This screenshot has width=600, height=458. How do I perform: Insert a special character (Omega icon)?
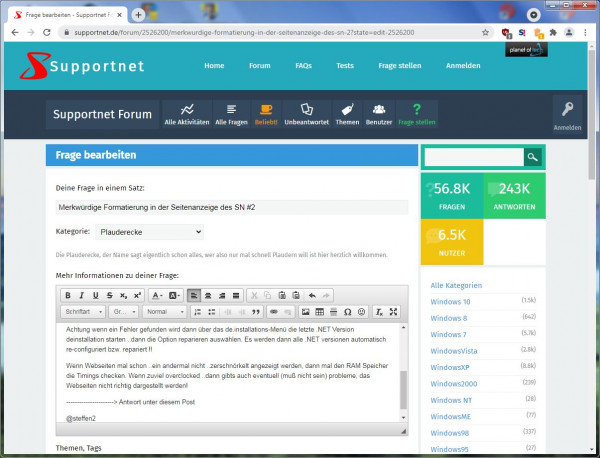pos(347,312)
